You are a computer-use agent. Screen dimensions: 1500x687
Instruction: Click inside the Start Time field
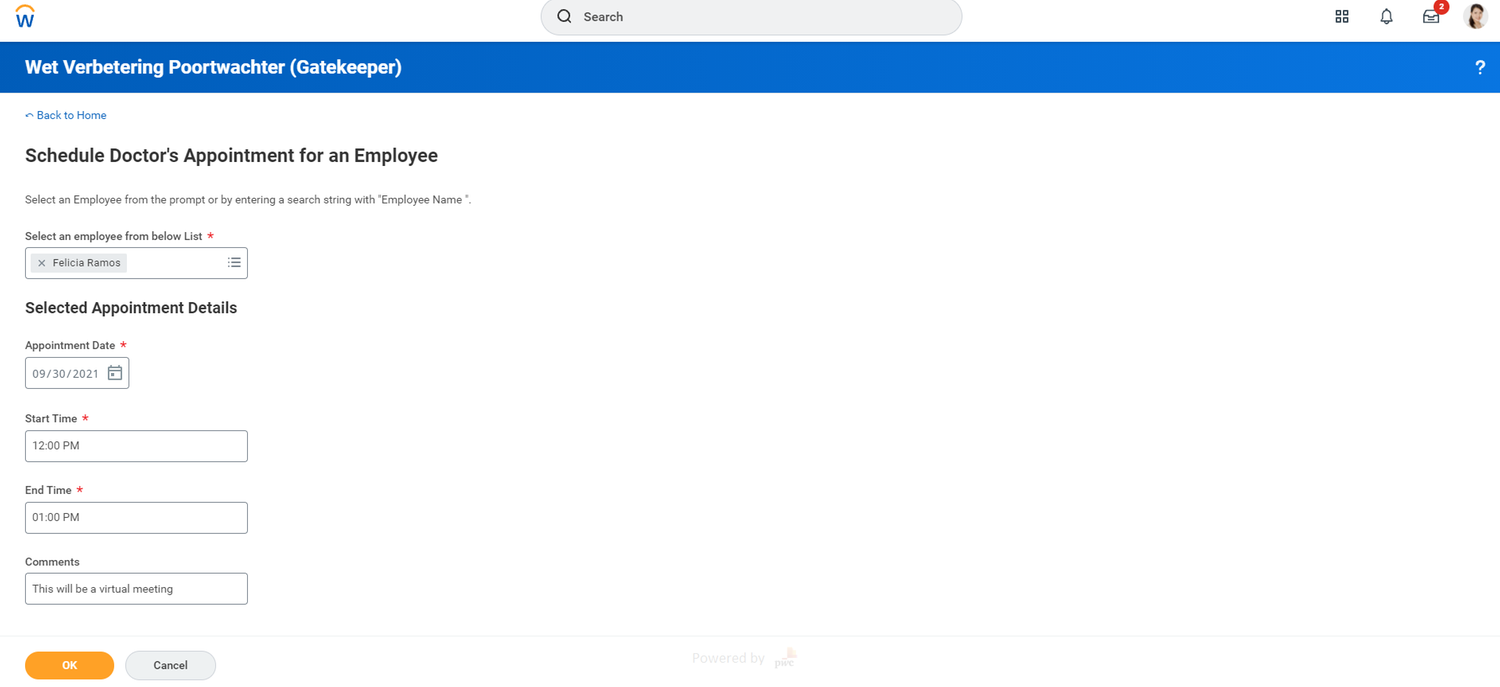click(x=135, y=445)
